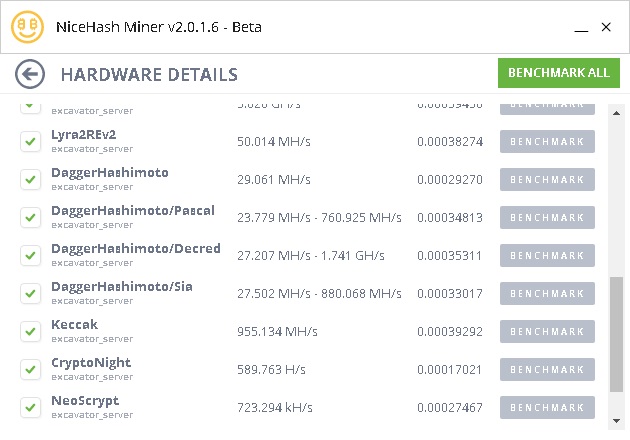This screenshot has width=630, height=440.
Task: Benchmark DaggerHashimoto/Pascal
Action: coord(547,217)
